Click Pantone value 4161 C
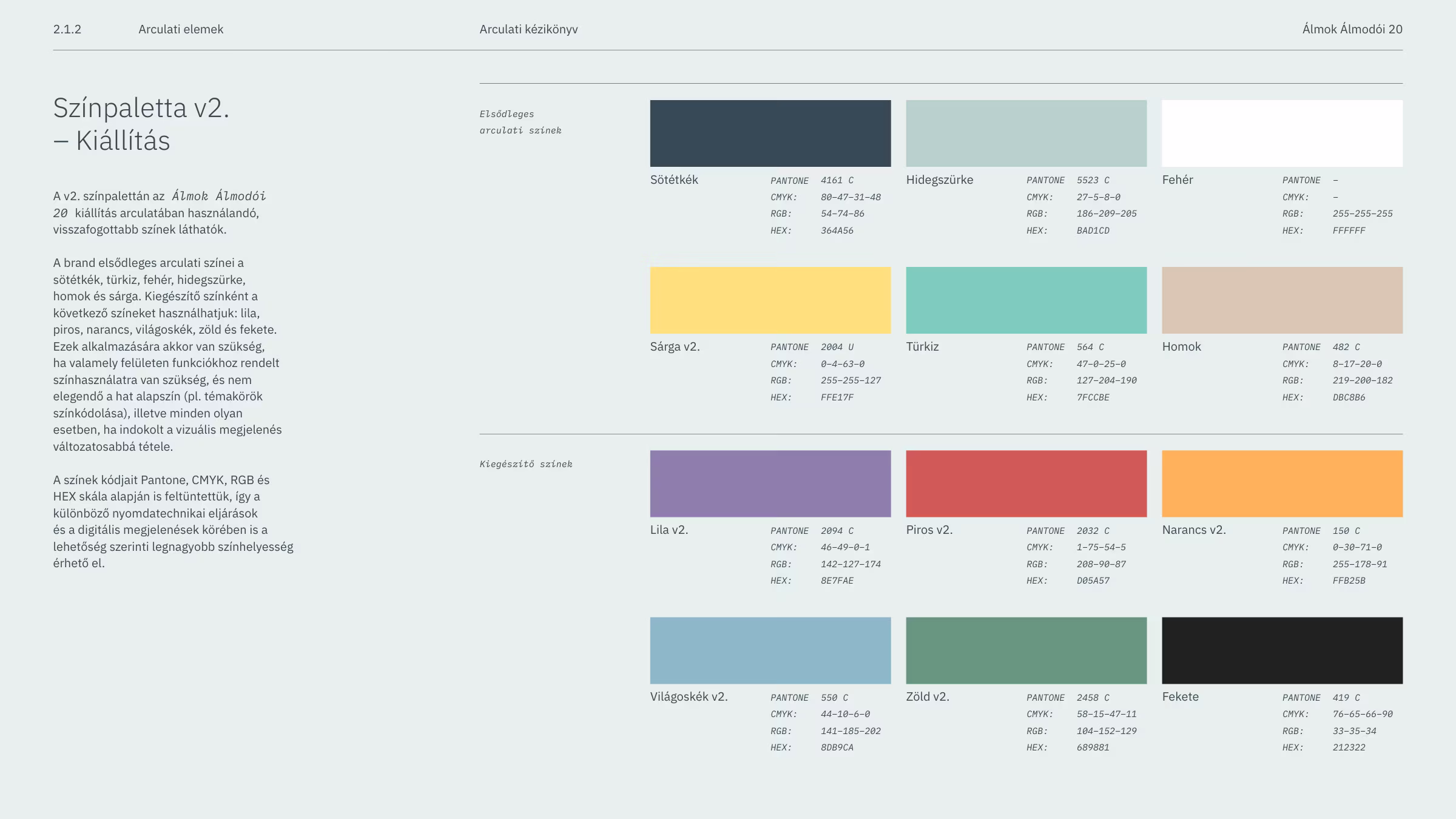 coord(837,180)
